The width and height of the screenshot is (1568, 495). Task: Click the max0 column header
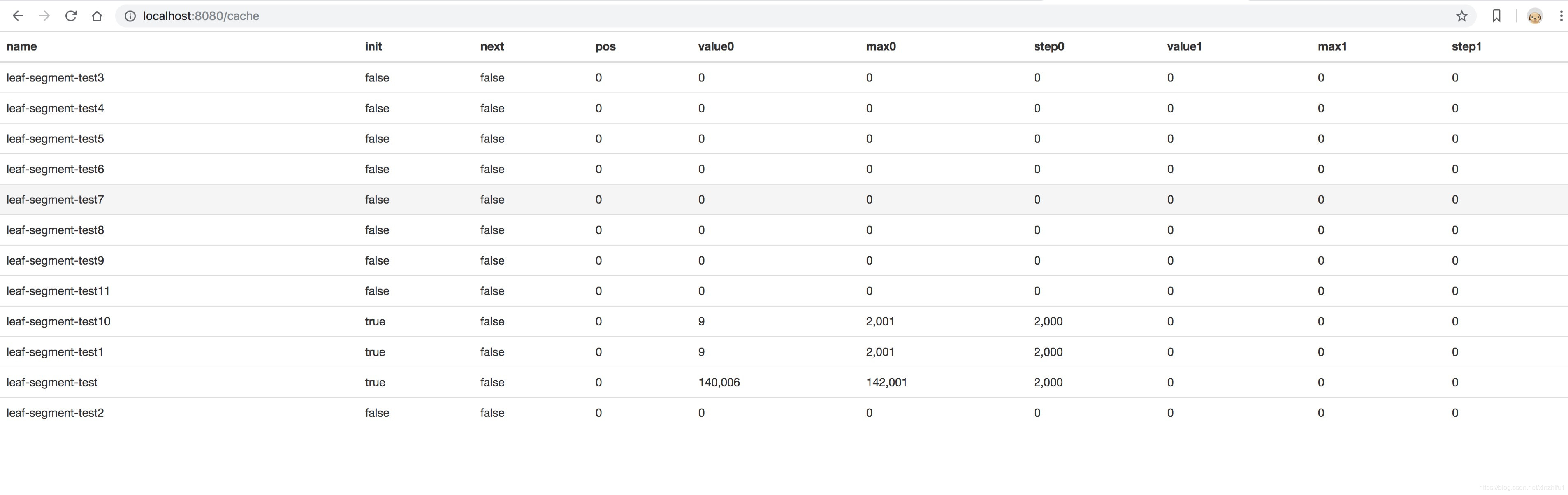coord(881,46)
